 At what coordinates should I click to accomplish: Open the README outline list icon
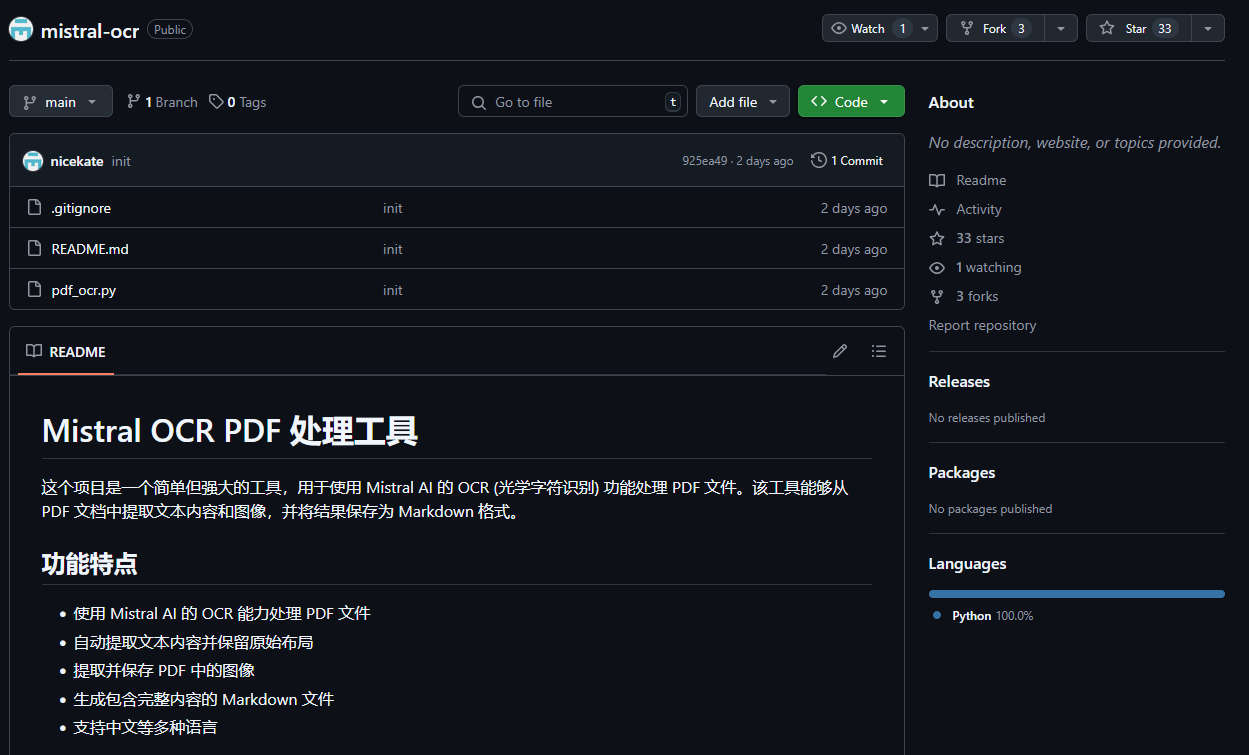pos(879,351)
